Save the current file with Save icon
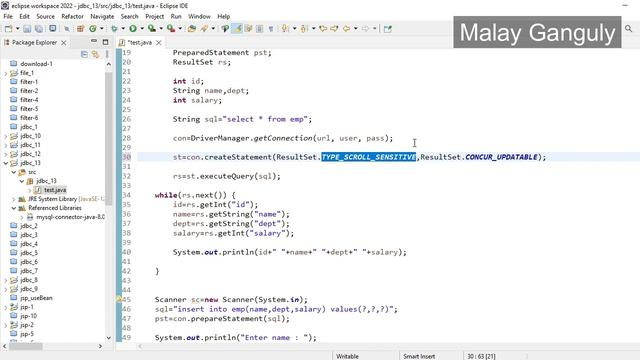 coord(27,29)
